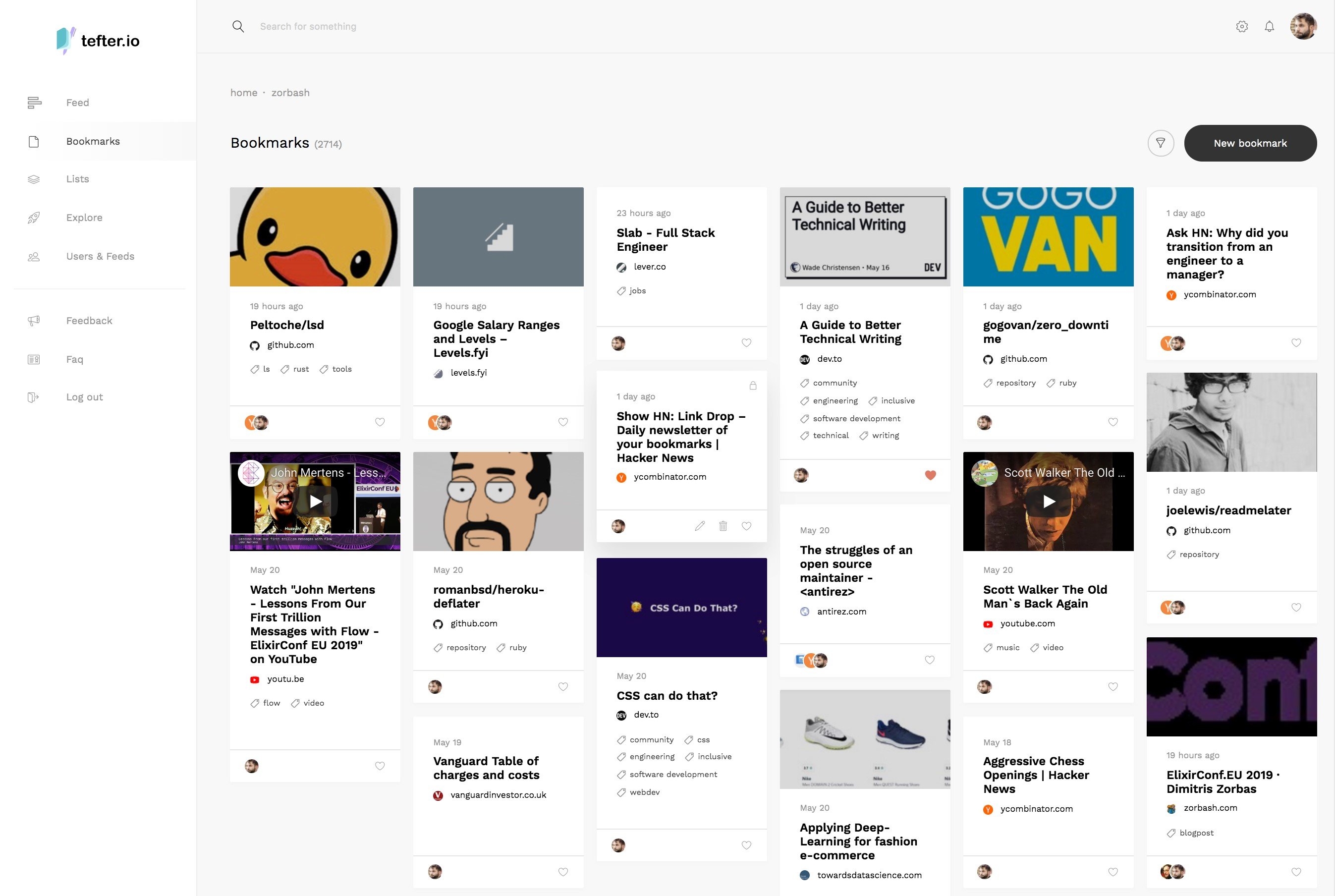
Task: Open settings gear icon in header
Action: pyautogui.click(x=1241, y=26)
